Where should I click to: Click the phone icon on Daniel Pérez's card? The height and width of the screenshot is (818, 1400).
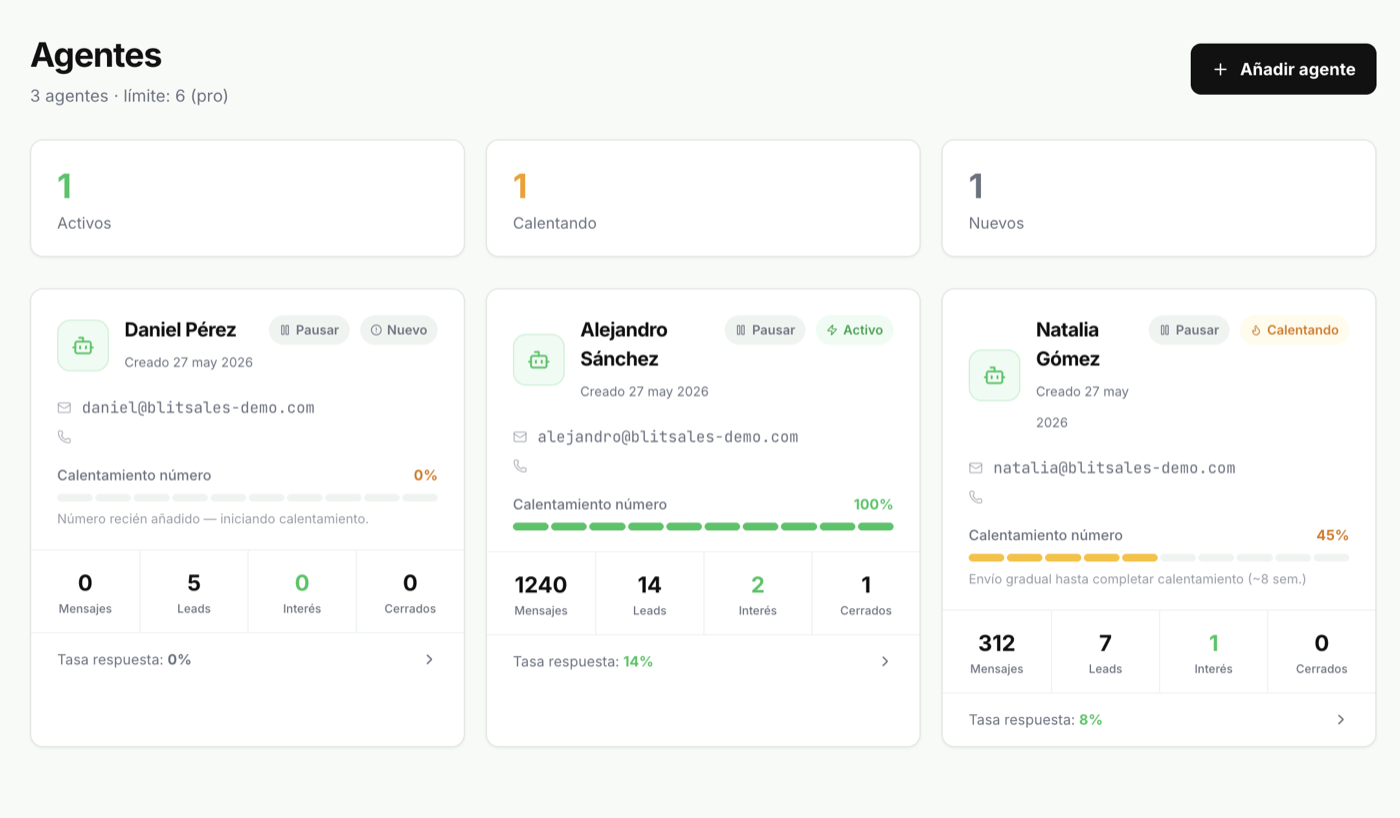pyautogui.click(x=64, y=437)
